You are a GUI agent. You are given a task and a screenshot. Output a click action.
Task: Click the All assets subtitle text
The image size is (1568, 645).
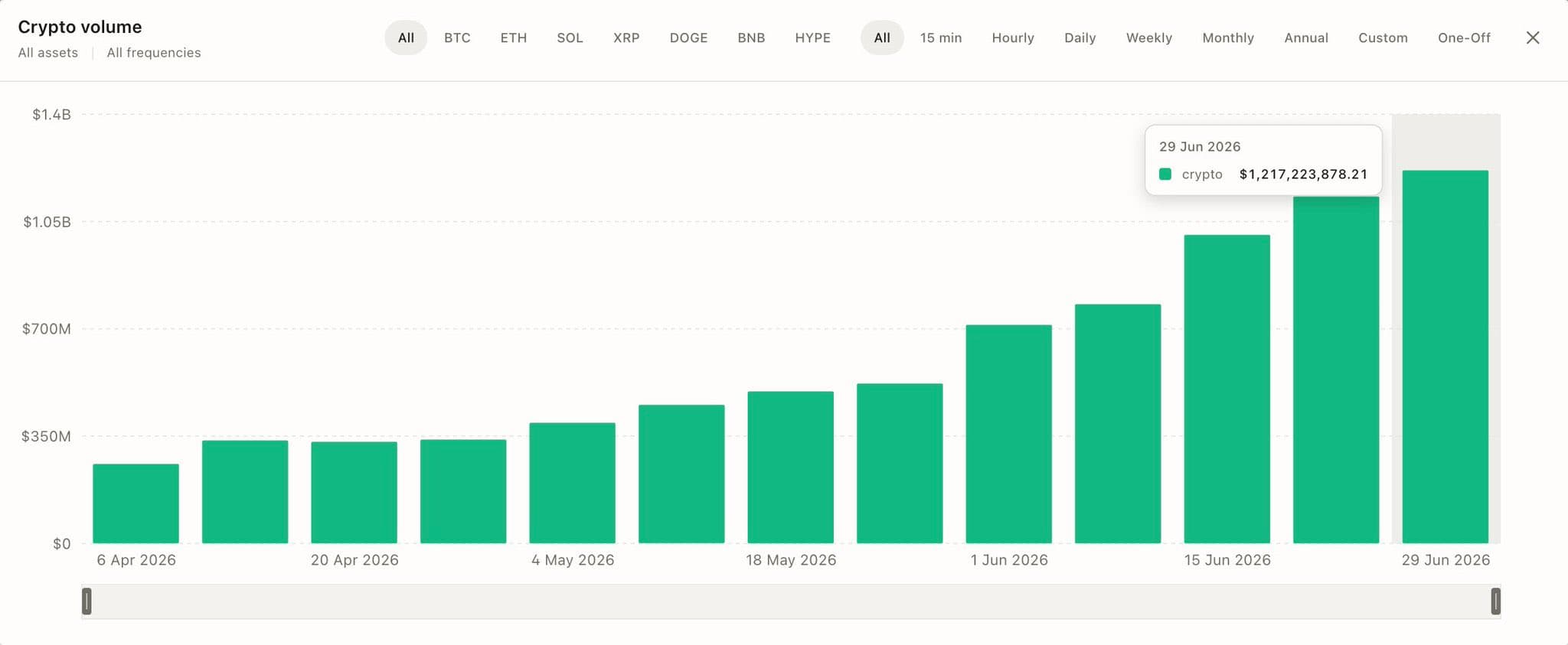pos(48,53)
